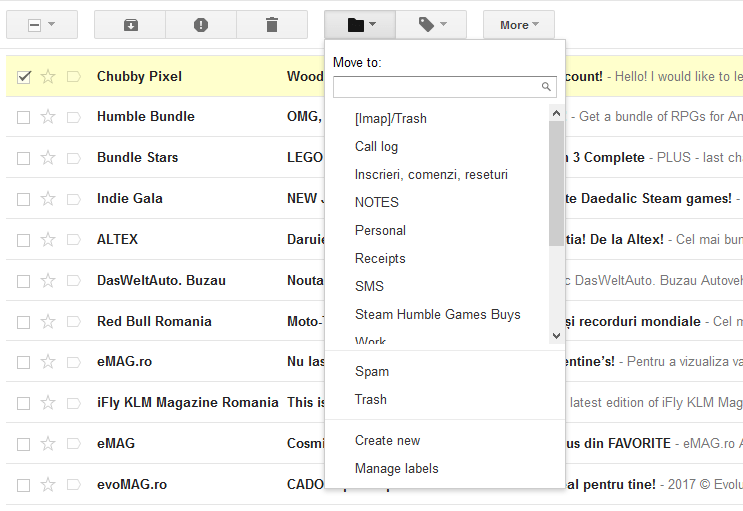Click the label list scroll-down arrow
The width and height of the screenshot is (743, 511).
pos(556,336)
